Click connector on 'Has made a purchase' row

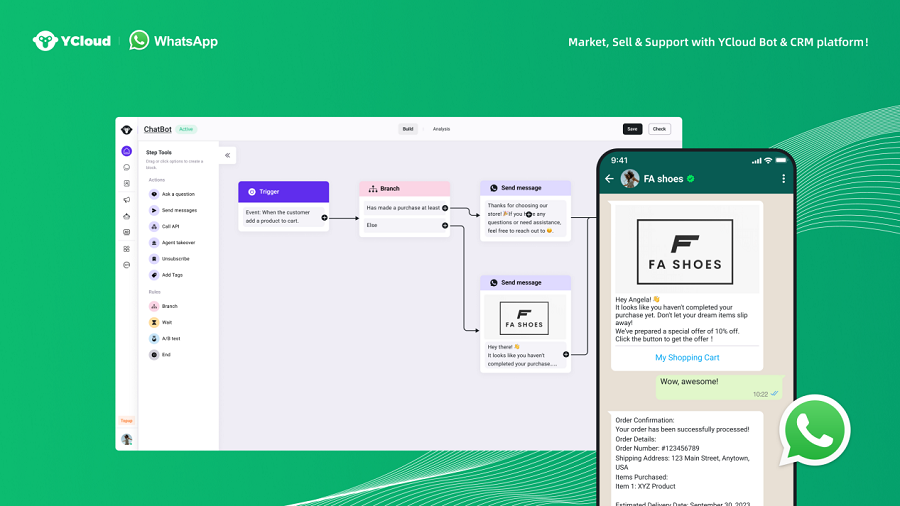pyautogui.click(x=445, y=208)
